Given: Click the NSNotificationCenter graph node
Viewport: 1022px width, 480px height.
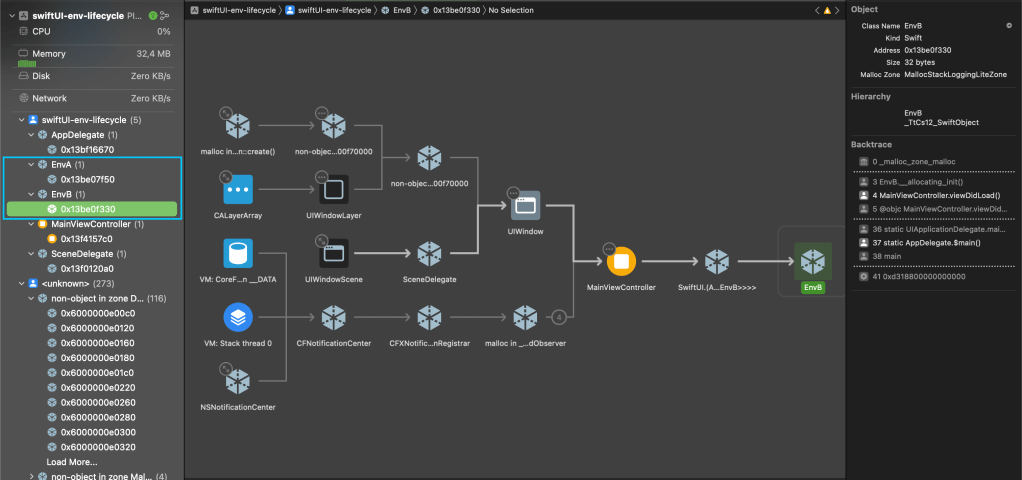Looking at the screenshot, I should click(x=238, y=382).
